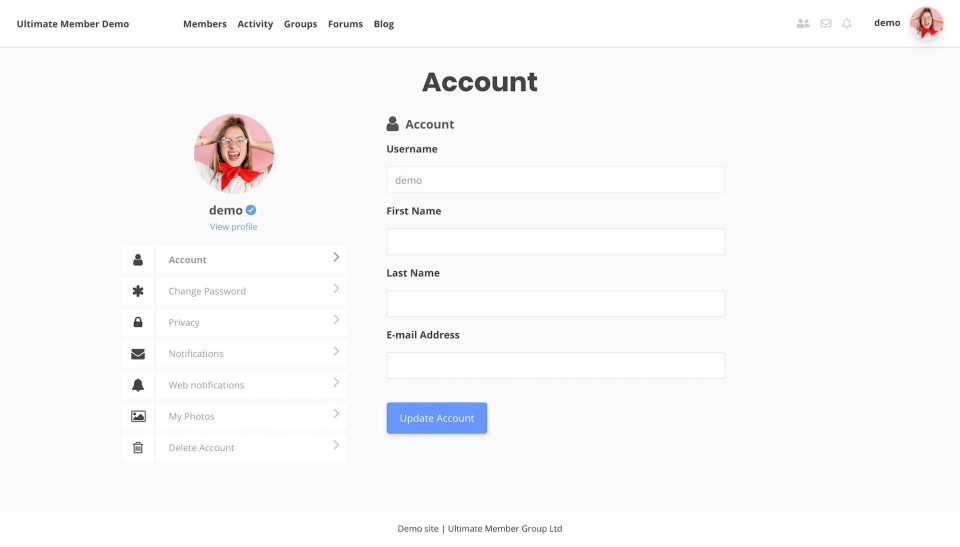960x547 pixels.
Task: Open the Members menu item
Action: pos(204,24)
